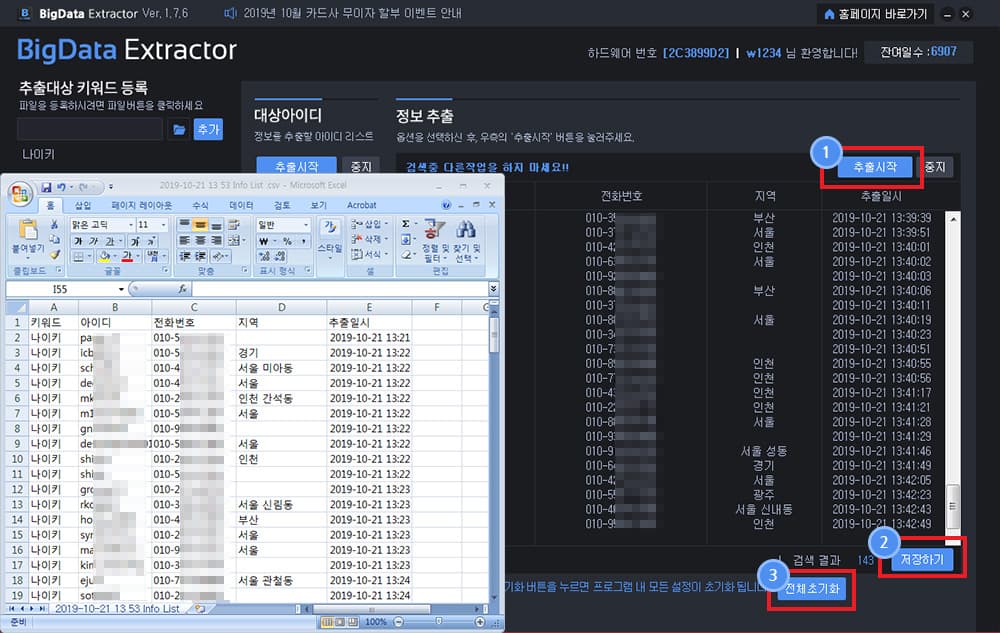Image resolution: width=1000 pixels, height=633 pixels.
Task: Click 중지 in the 대상아이디 panel
Action: click(361, 166)
